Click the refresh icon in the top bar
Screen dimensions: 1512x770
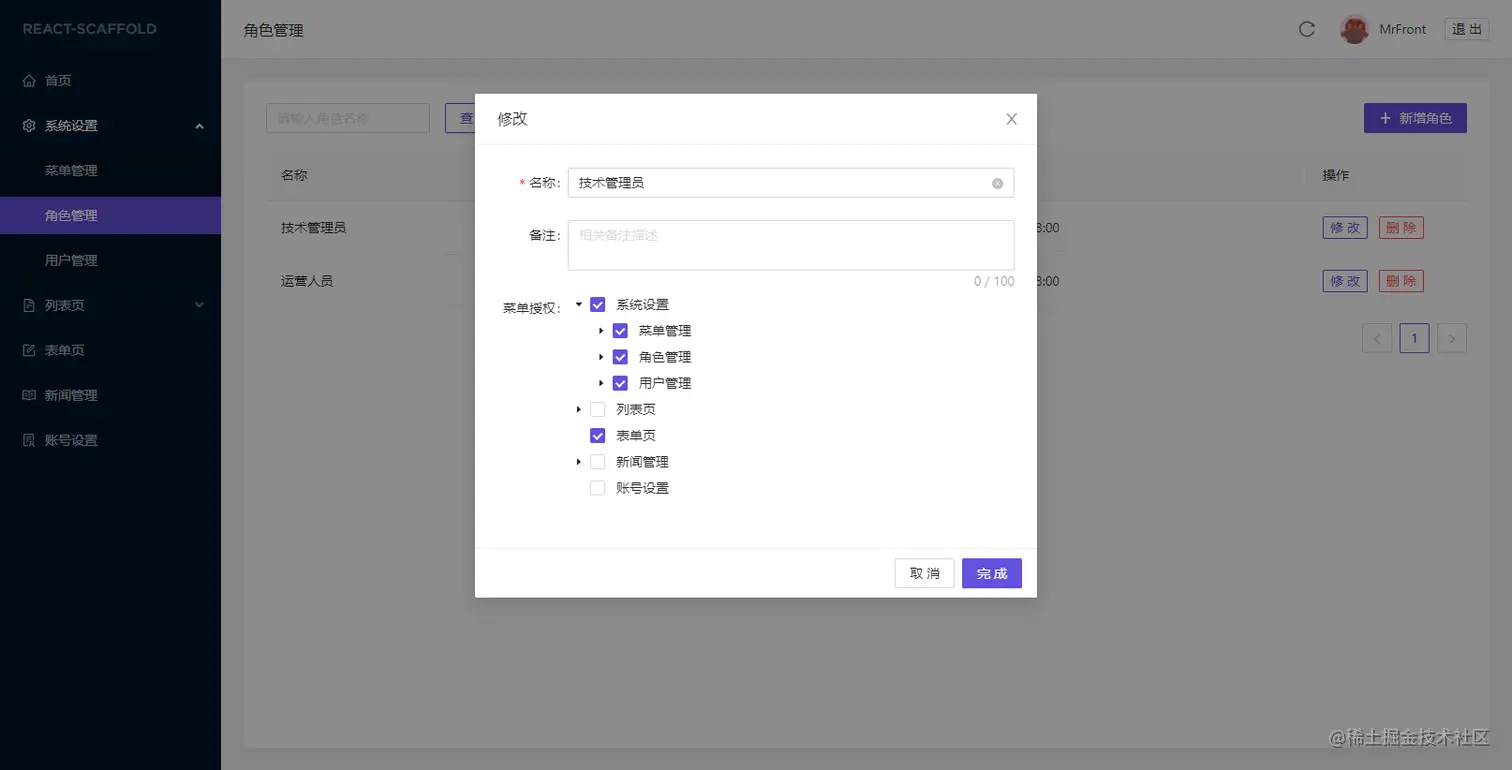[1306, 29]
